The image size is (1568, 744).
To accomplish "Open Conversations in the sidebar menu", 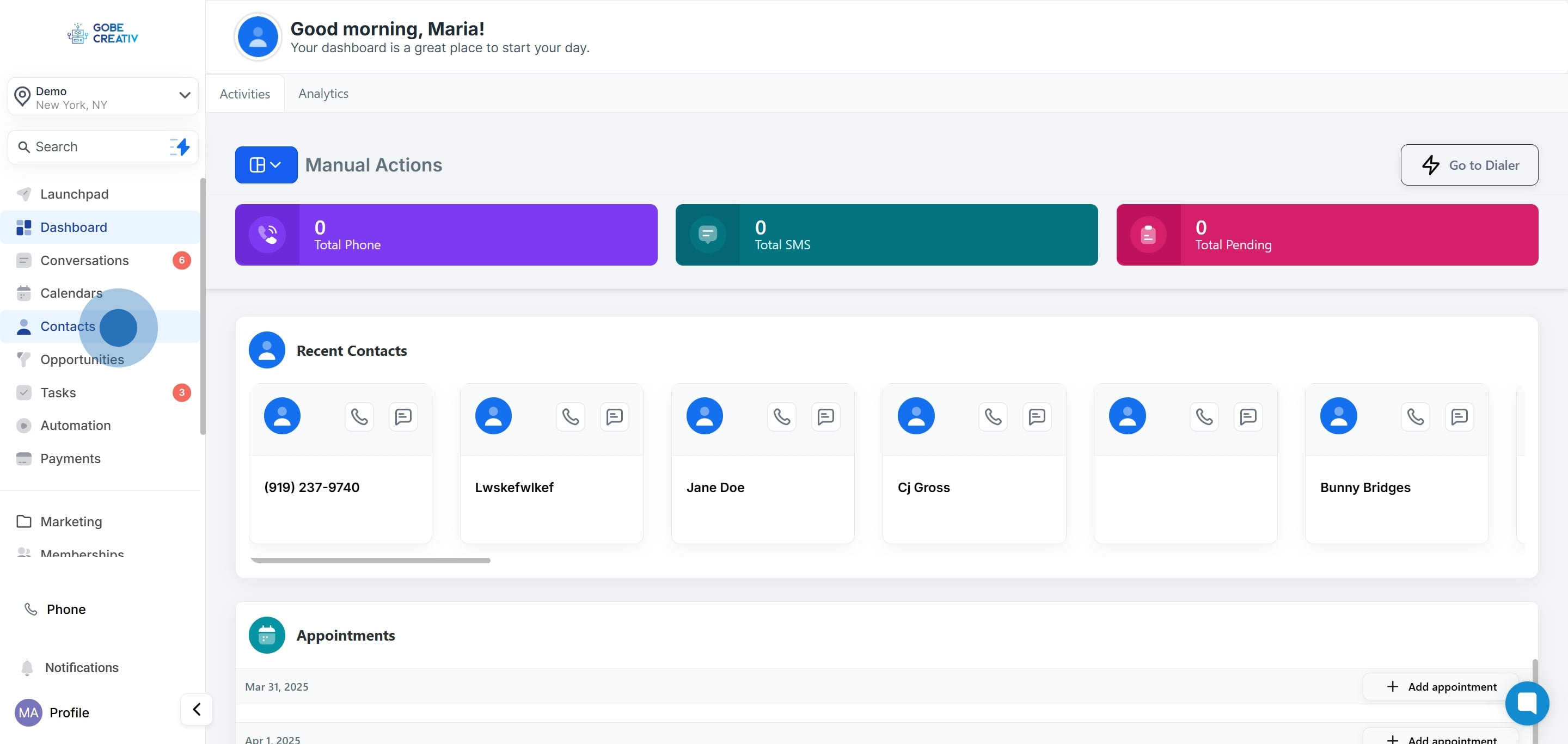I will click(x=84, y=260).
